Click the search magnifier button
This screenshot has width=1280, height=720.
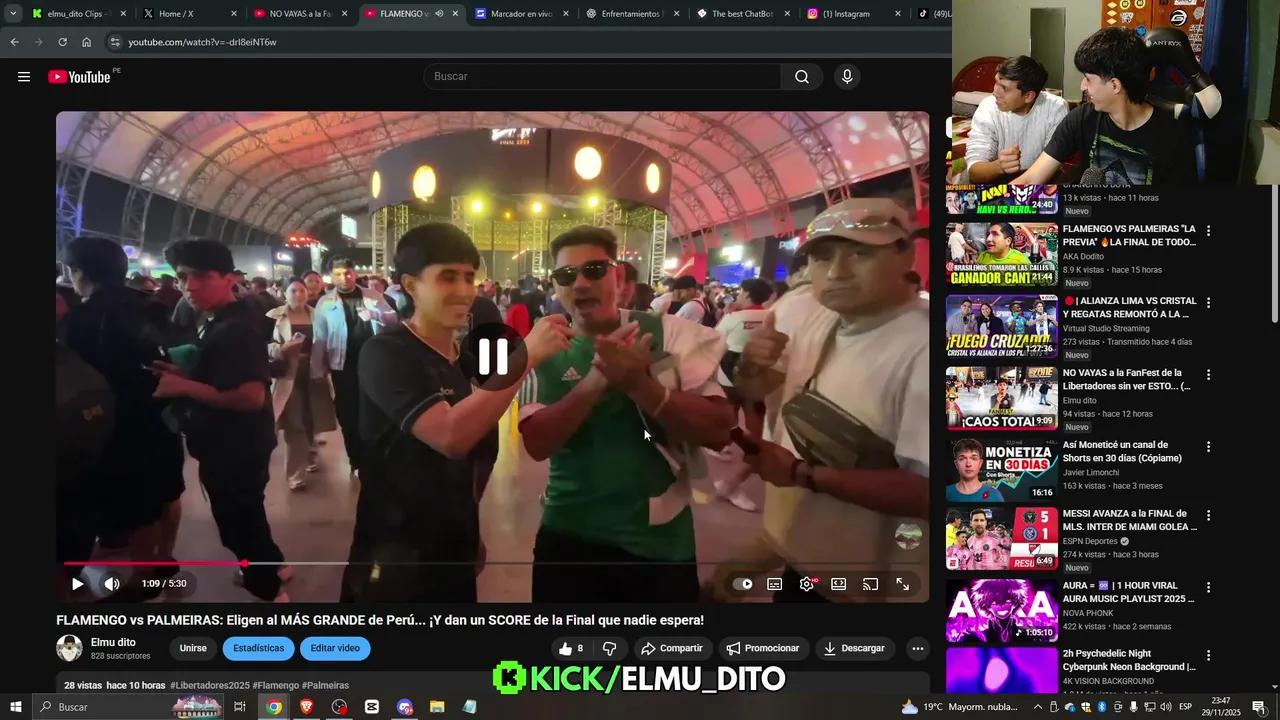tap(802, 77)
